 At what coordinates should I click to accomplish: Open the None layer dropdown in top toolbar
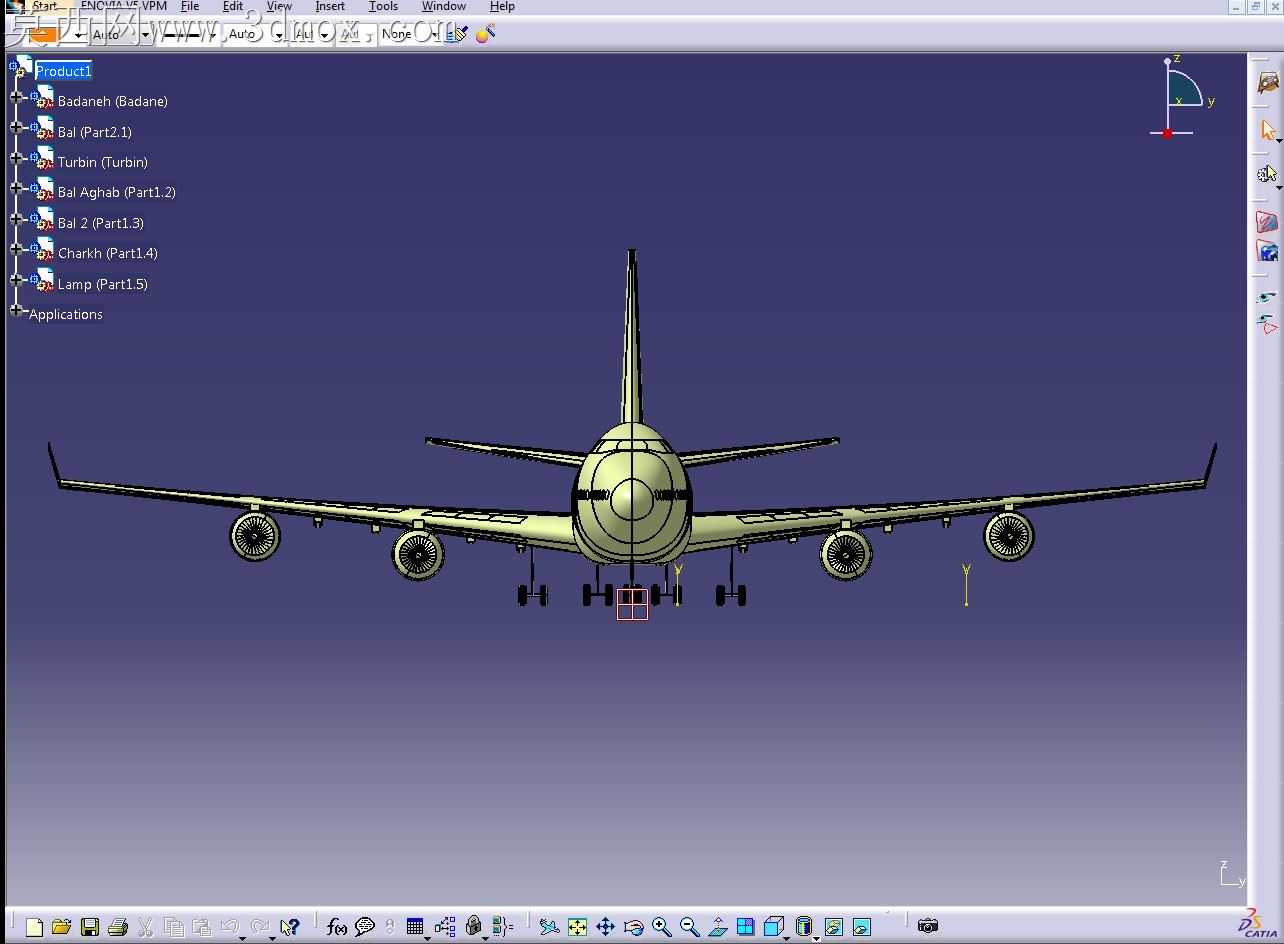coord(410,34)
